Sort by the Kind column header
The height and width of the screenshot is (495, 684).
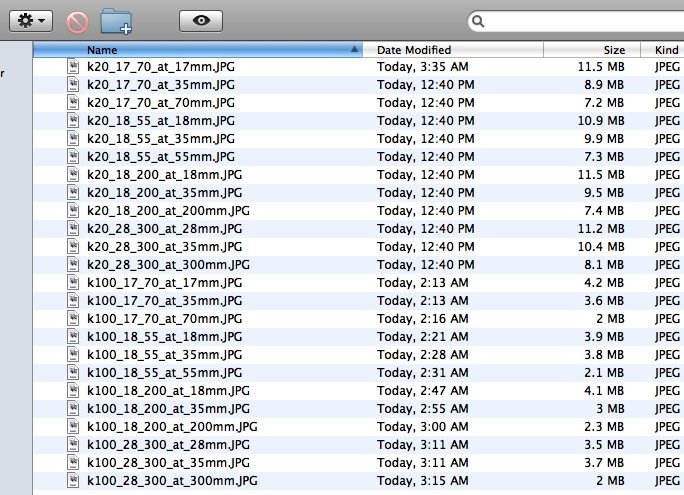[x=665, y=49]
